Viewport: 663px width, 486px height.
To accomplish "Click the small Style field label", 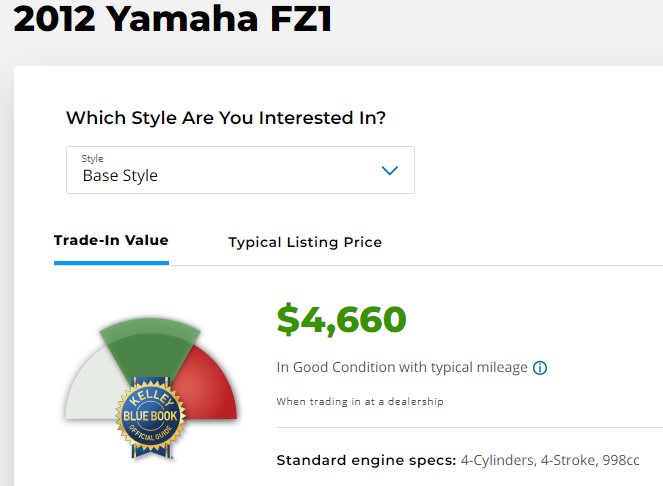I will [92, 159].
